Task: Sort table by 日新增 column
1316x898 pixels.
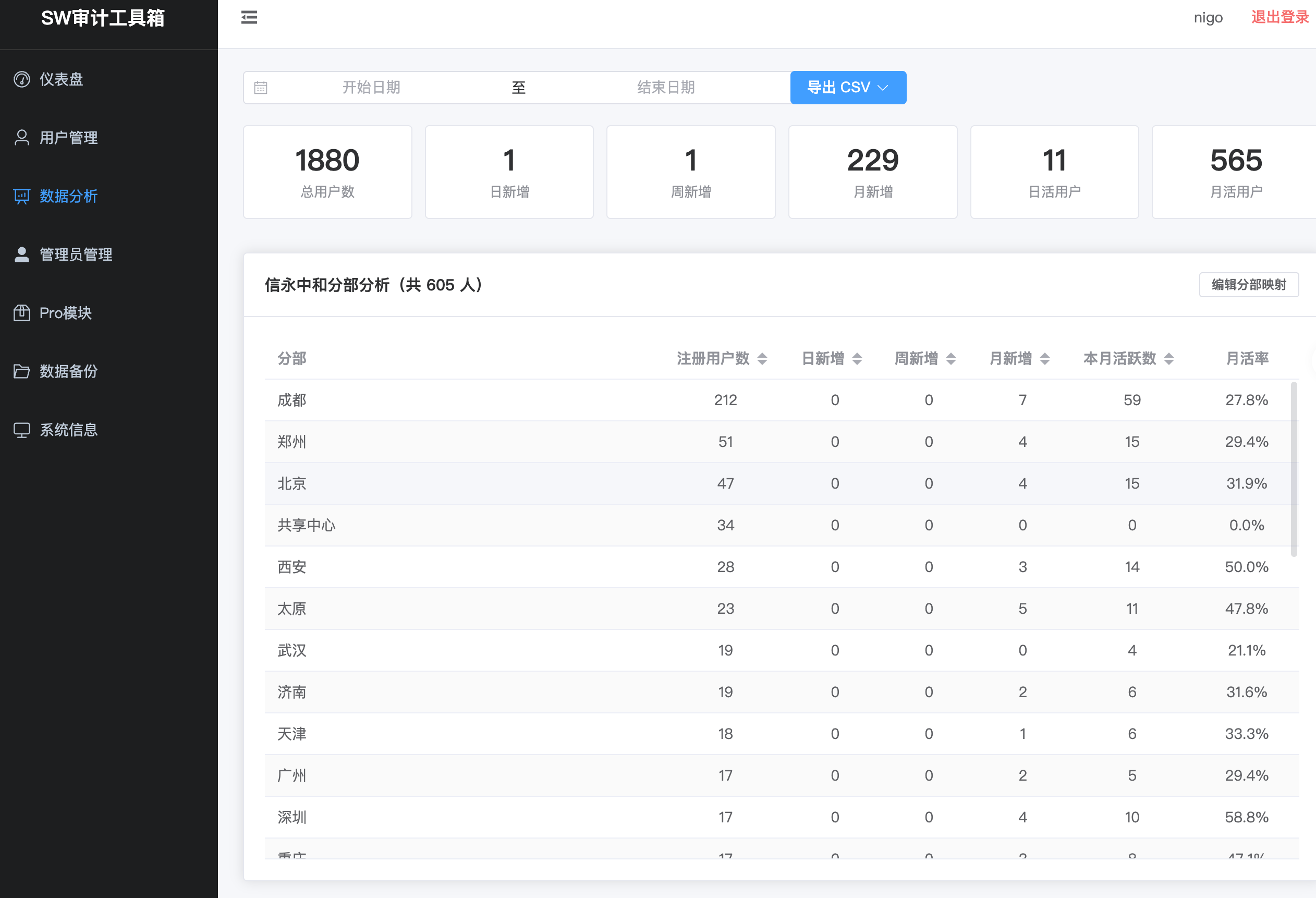Action: click(x=857, y=359)
